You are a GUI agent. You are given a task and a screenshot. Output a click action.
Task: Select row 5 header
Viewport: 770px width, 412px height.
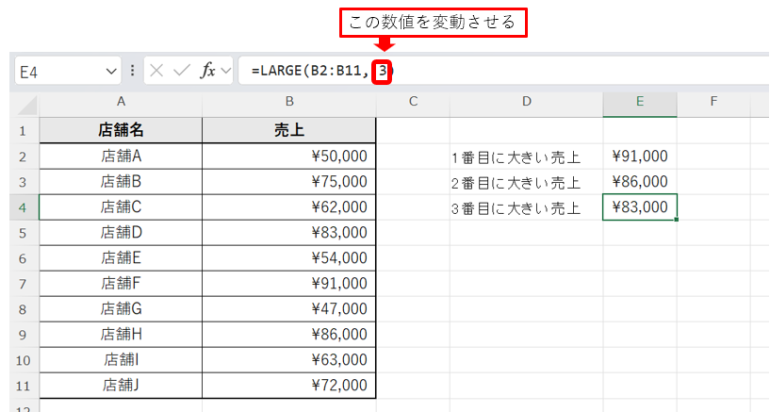pyautogui.click(x=23, y=233)
